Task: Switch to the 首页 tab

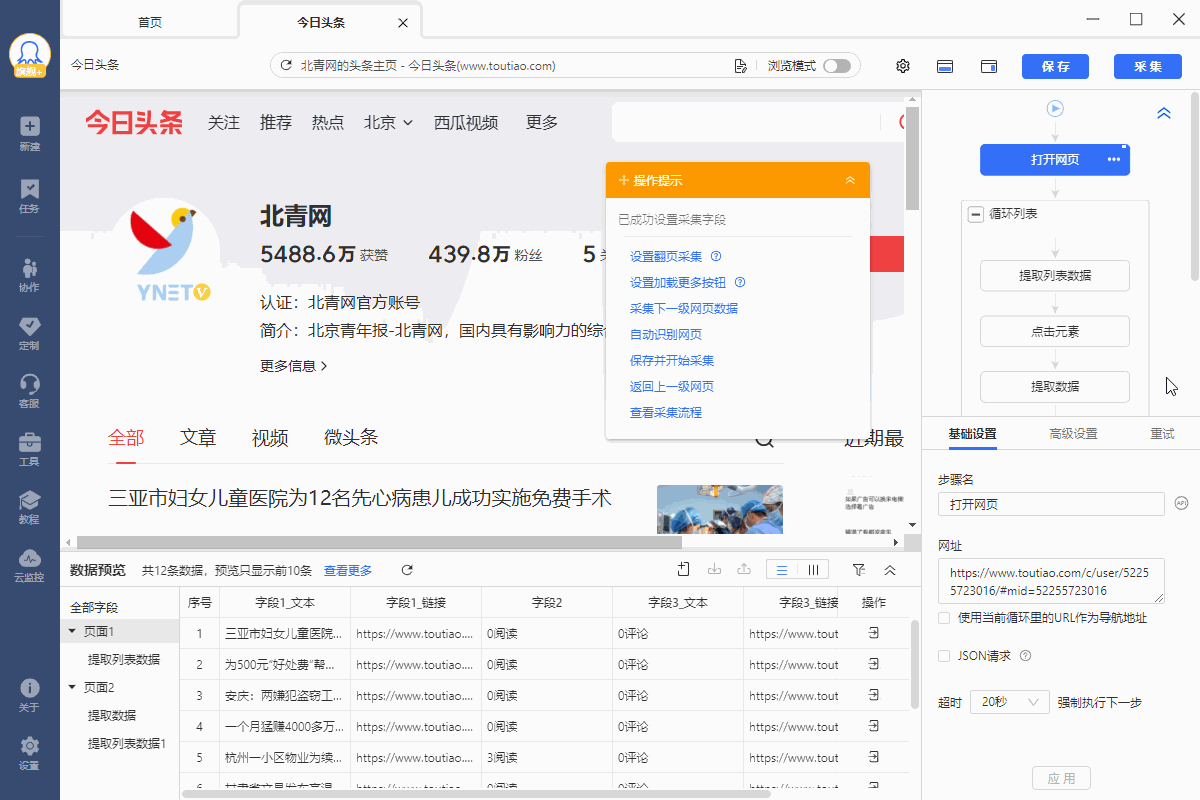Action: (150, 22)
